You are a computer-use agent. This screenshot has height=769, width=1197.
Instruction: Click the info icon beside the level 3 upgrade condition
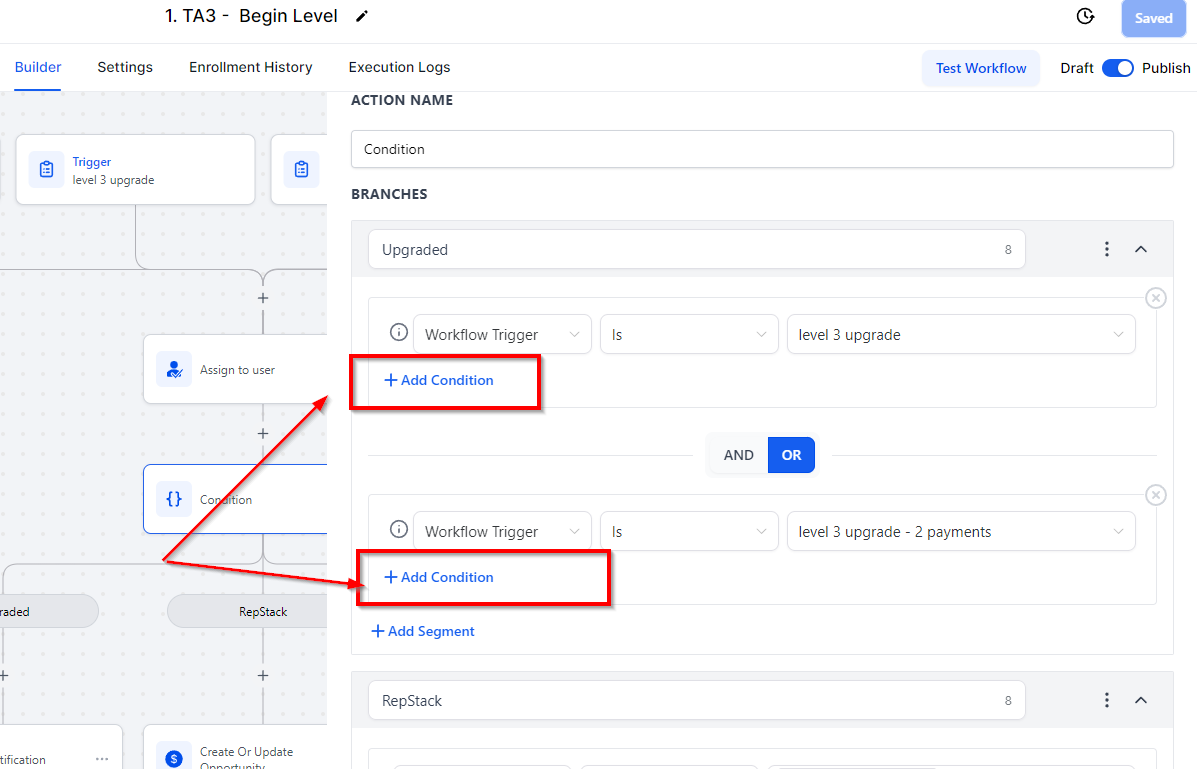click(398, 332)
